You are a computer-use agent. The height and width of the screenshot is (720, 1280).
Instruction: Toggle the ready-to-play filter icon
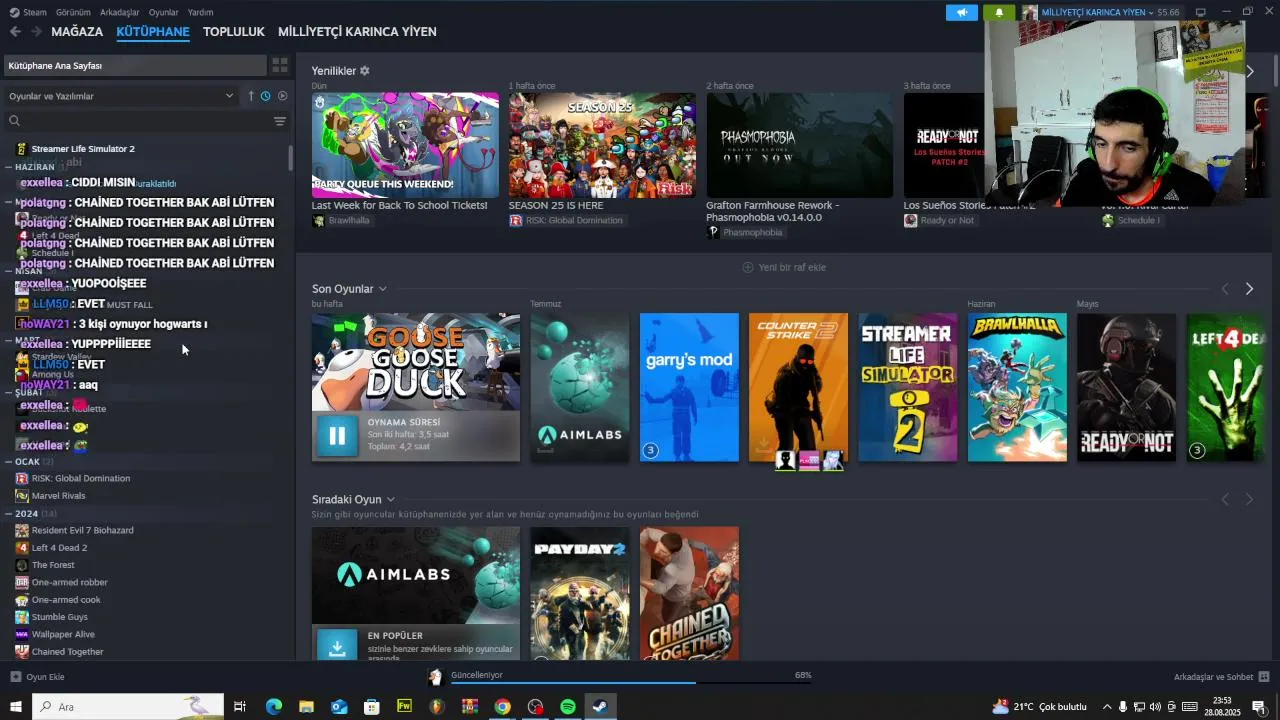282,96
